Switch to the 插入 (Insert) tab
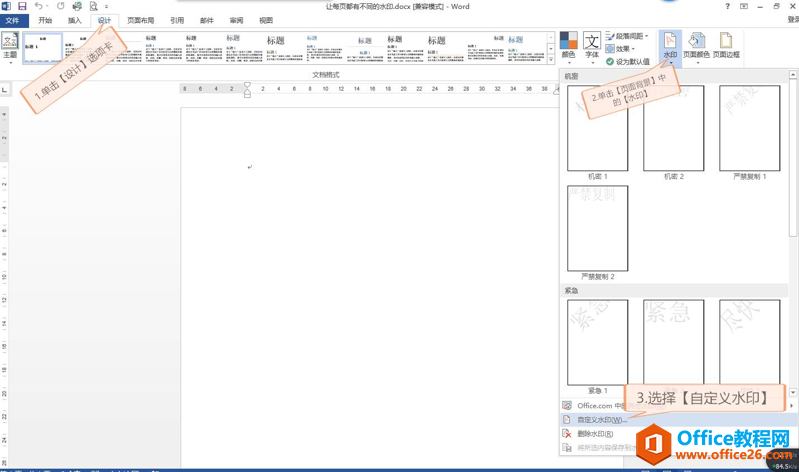 click(74, 20)
